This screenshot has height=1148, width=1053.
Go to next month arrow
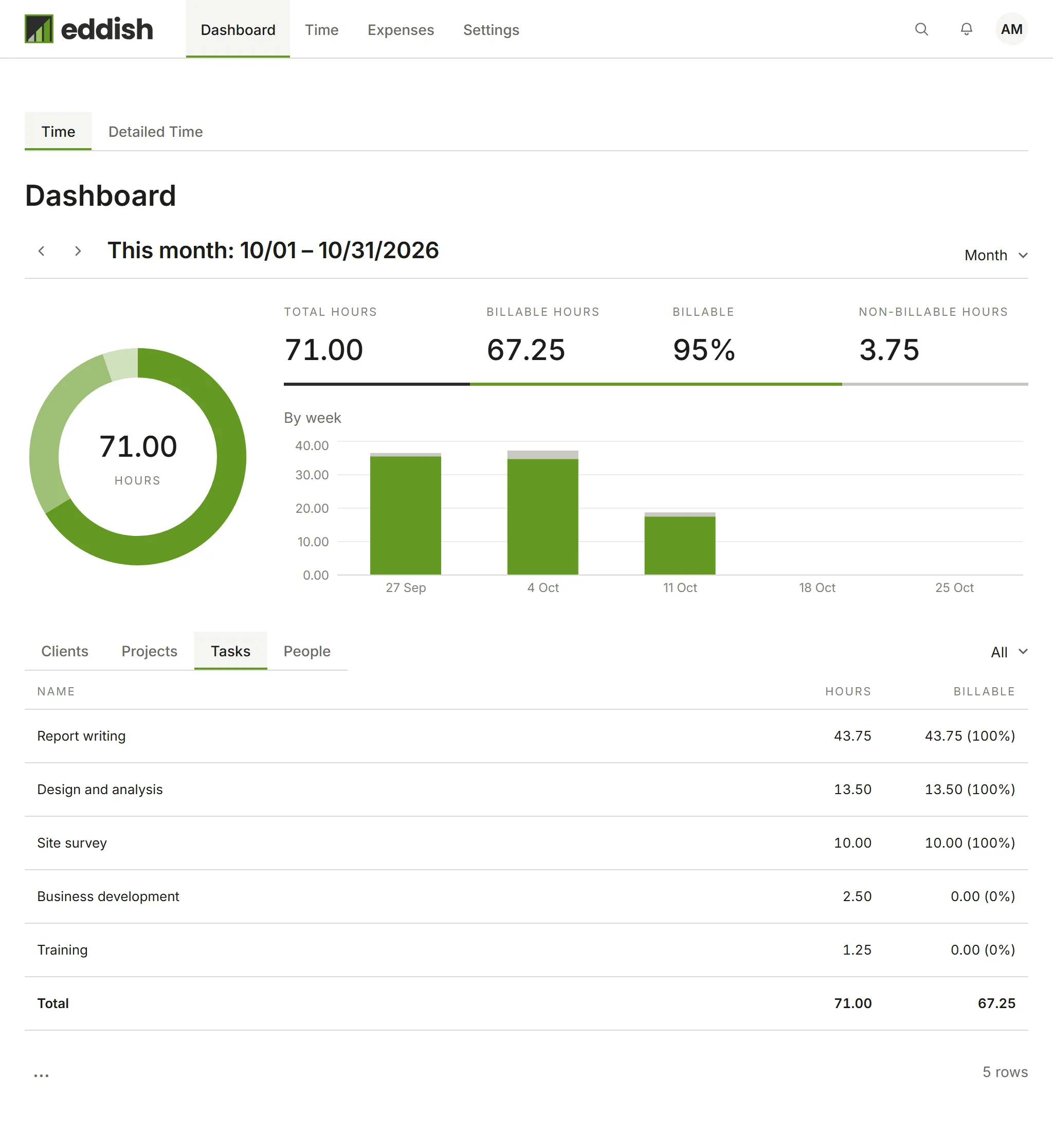point(78,251)
